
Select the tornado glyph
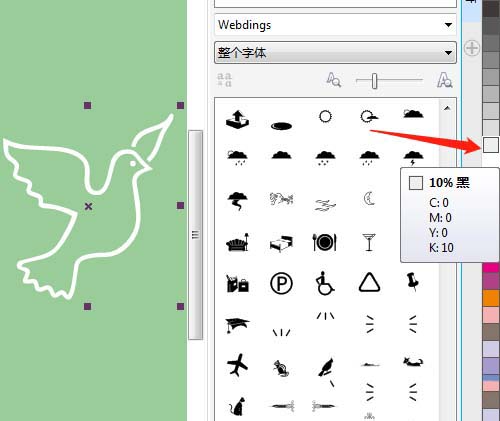coord(237,201)
